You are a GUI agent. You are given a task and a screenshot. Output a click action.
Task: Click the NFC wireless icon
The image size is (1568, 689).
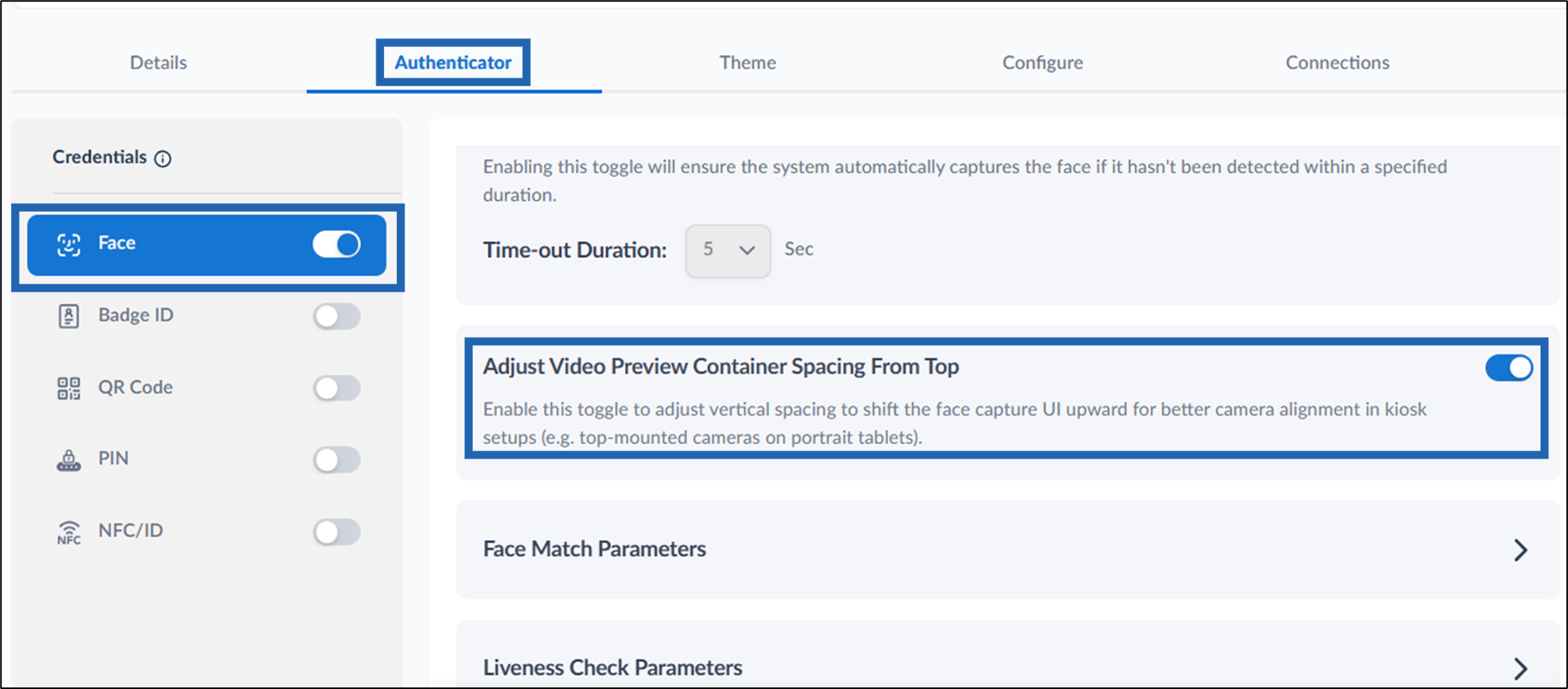point(69,532)
